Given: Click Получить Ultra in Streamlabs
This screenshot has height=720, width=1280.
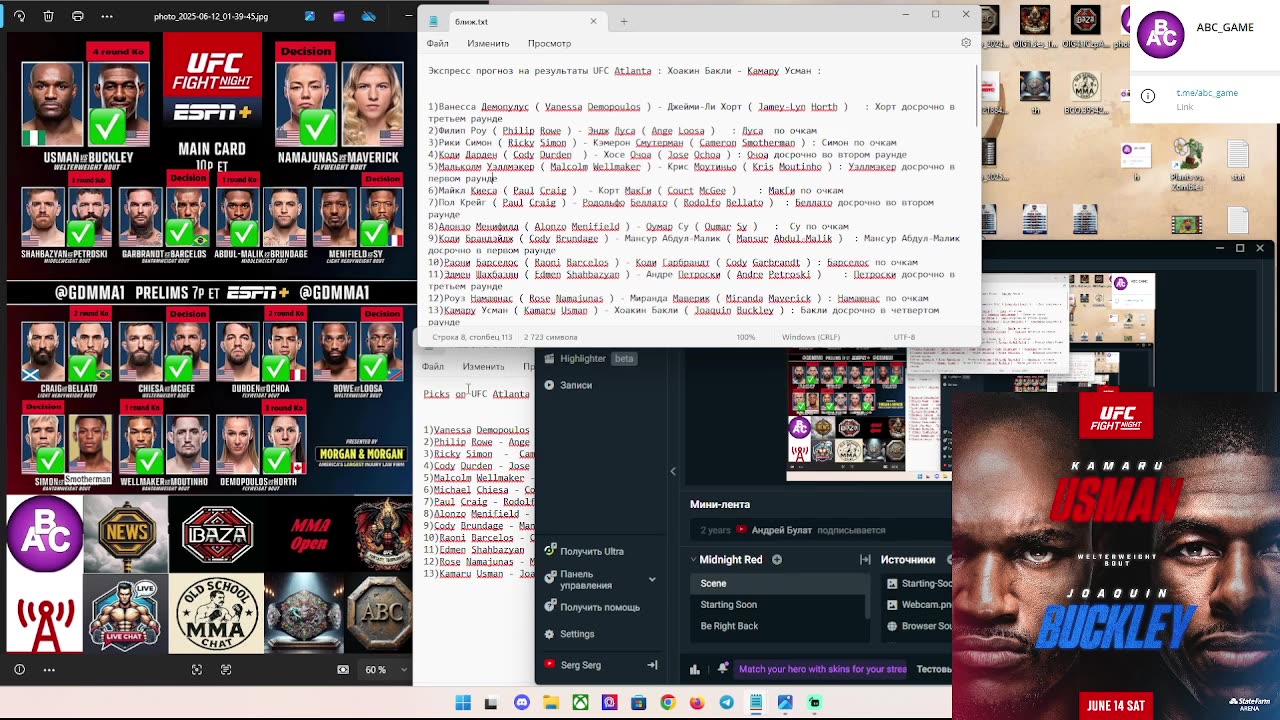Looking at the screenshot, I should click(584, 551).
